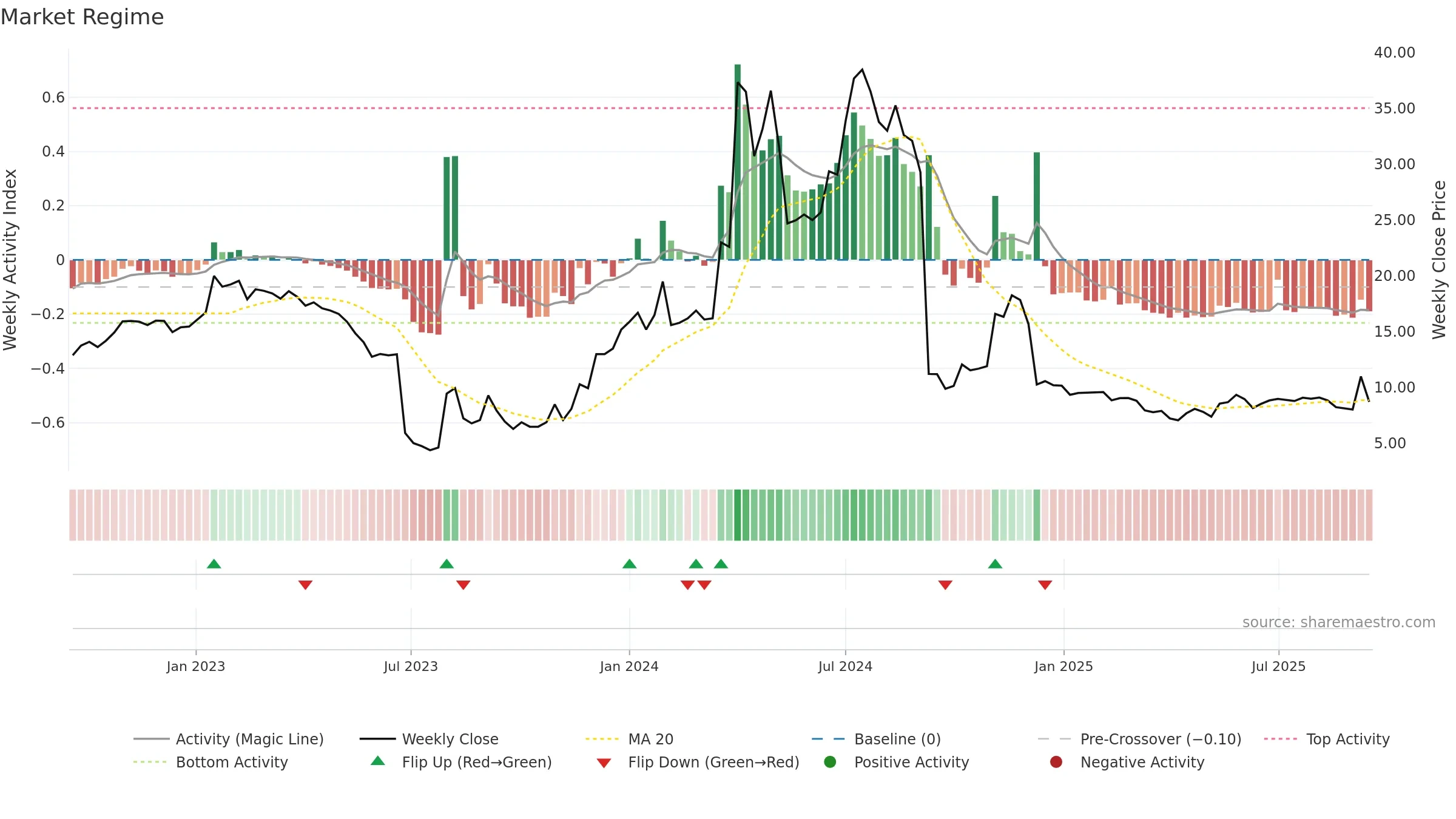Toggle the Activity (Magic Line) legend entry

click(229, 739)
